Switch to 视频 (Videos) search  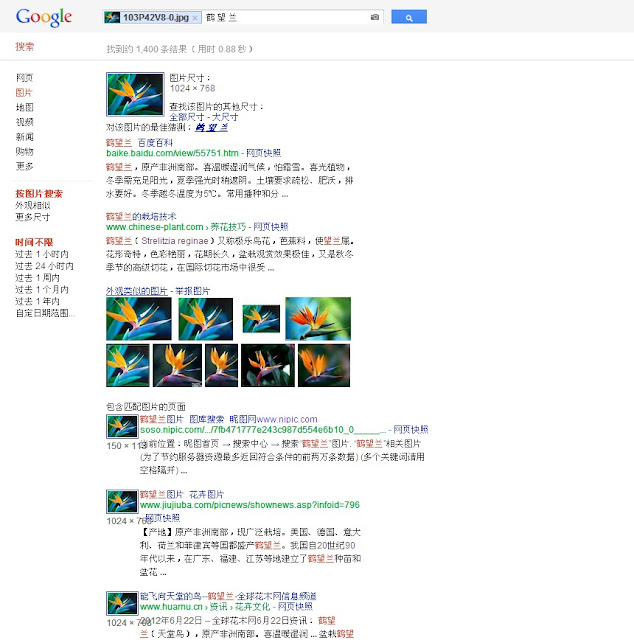(24, 122)
